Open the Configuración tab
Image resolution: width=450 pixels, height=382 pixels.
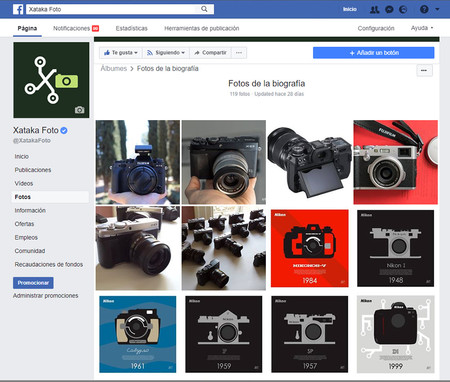(x=376, y=28)
